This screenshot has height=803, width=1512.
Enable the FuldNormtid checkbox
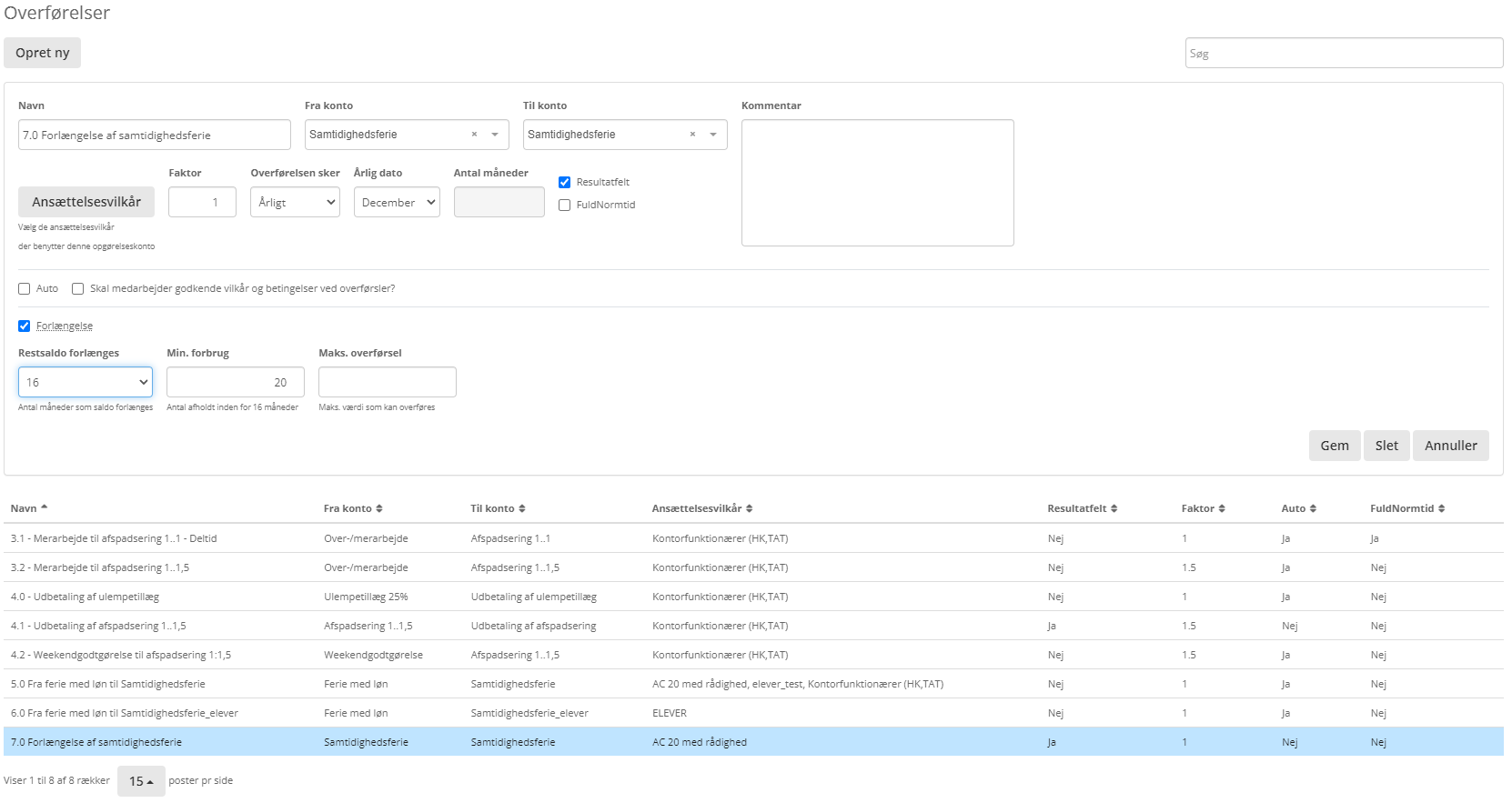565,205
